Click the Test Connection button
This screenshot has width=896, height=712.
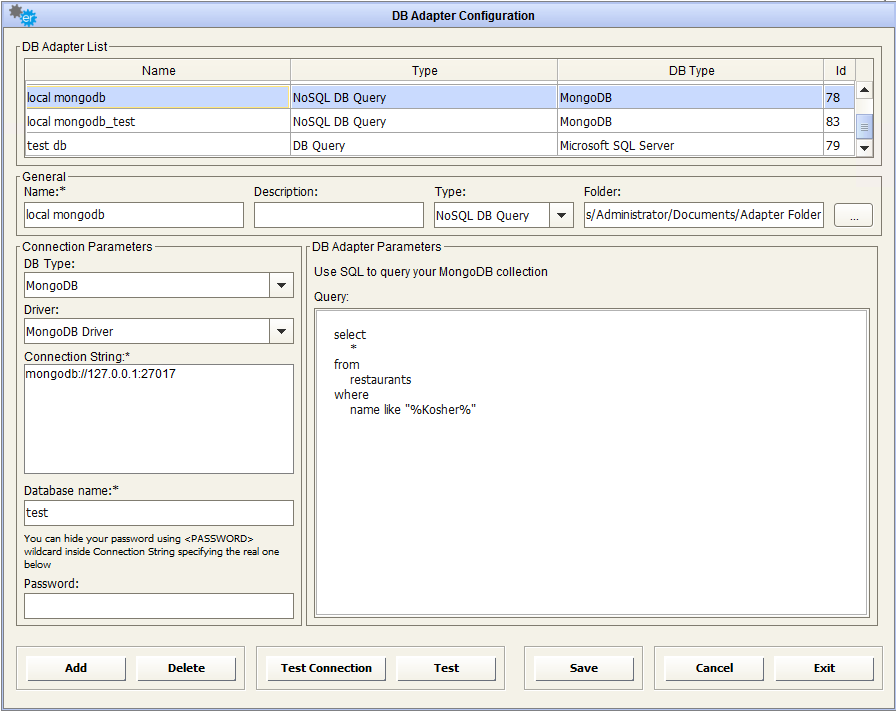coord(326,668)
